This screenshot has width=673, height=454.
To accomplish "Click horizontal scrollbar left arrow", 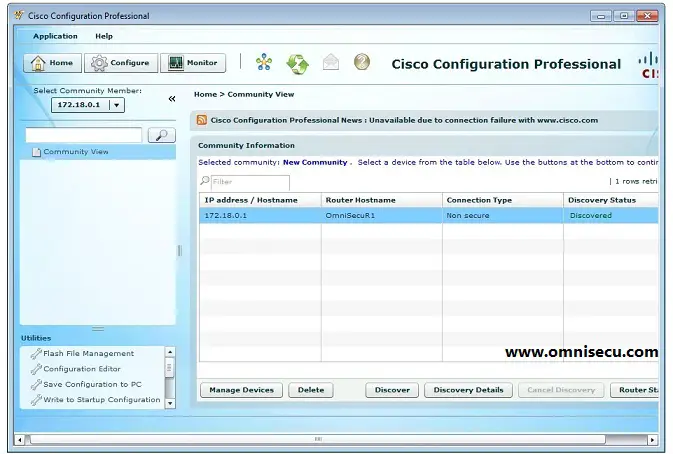I will pos(20,440).
